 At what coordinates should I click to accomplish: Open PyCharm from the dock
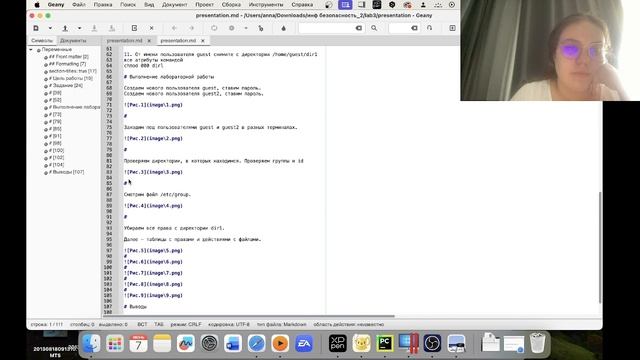(385, 343)
